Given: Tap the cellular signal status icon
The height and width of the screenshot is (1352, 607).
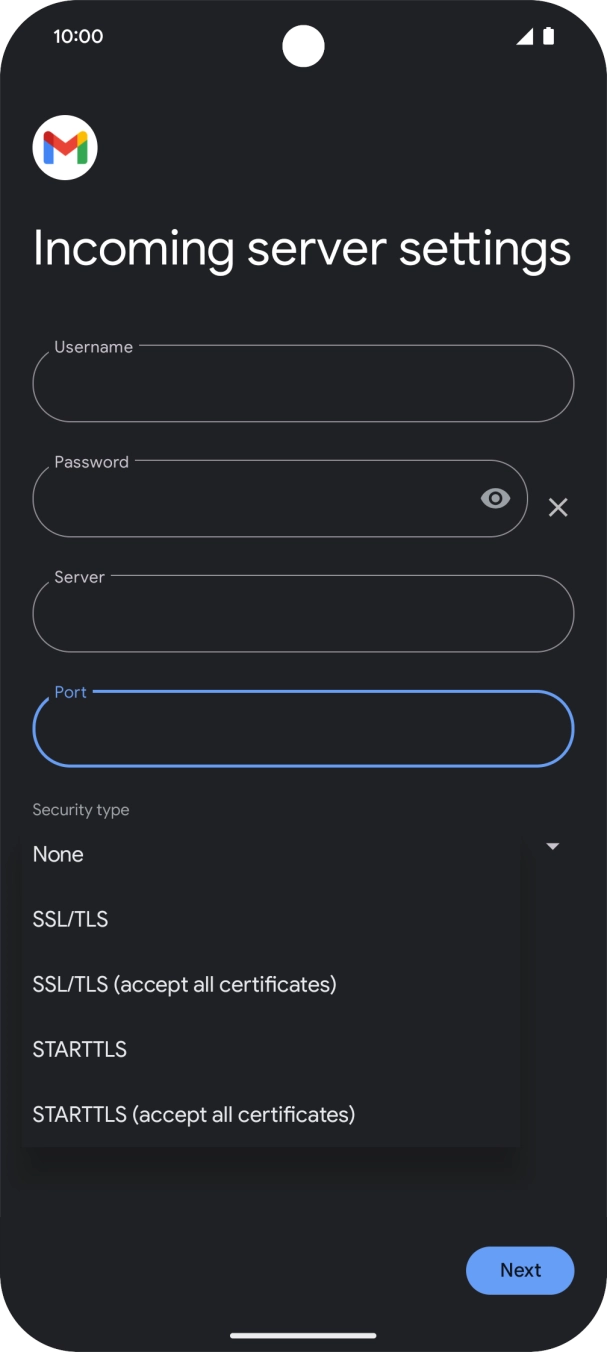Looking at the screenshot, I should (x=524, y=37).
